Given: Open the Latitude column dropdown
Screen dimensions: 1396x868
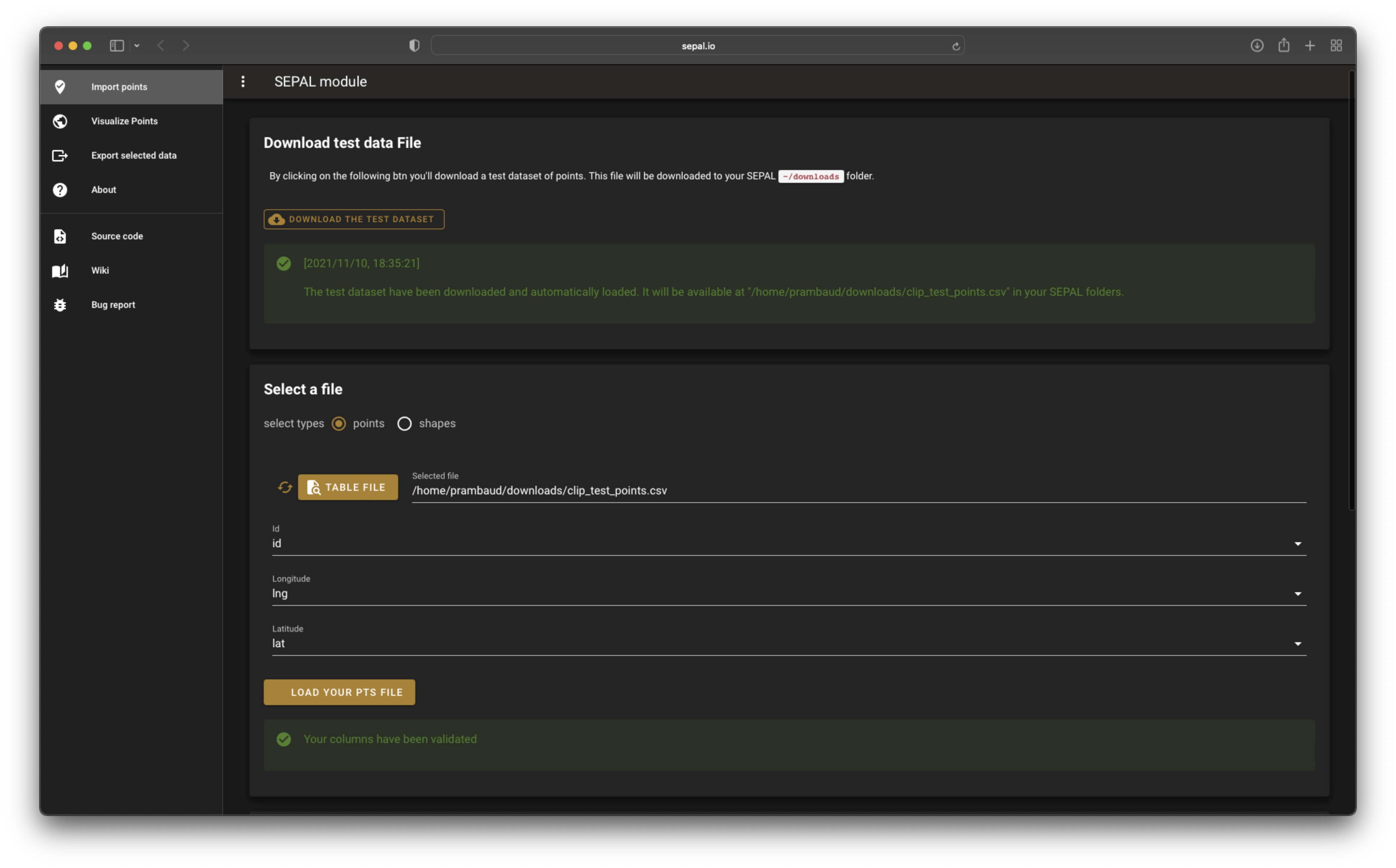Looking at the screenshot, I should coord(1297,644).
